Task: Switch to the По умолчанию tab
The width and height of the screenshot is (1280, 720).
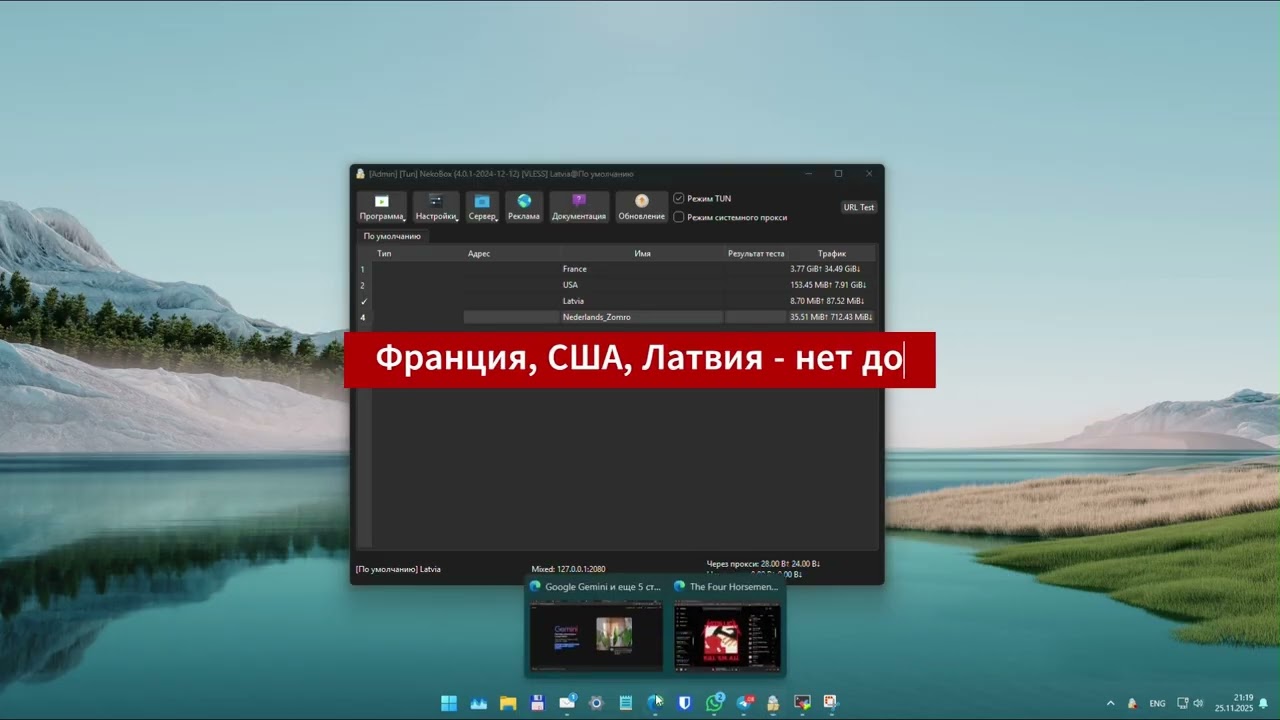Action: coord(392,236)
